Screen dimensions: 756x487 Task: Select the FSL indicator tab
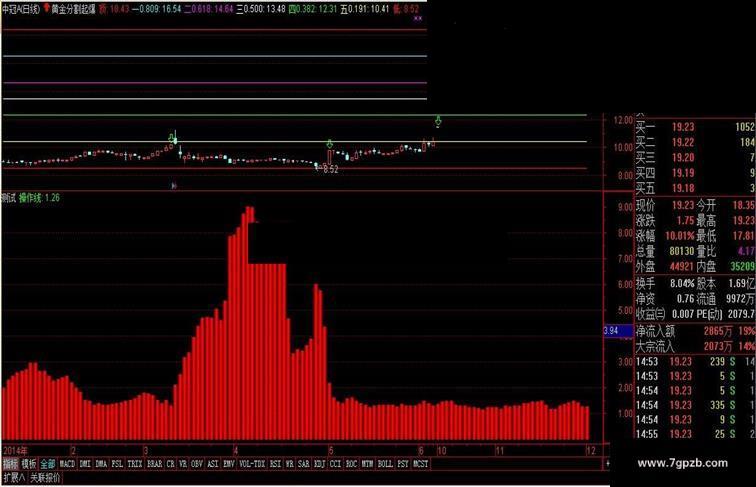click(117, 464)
